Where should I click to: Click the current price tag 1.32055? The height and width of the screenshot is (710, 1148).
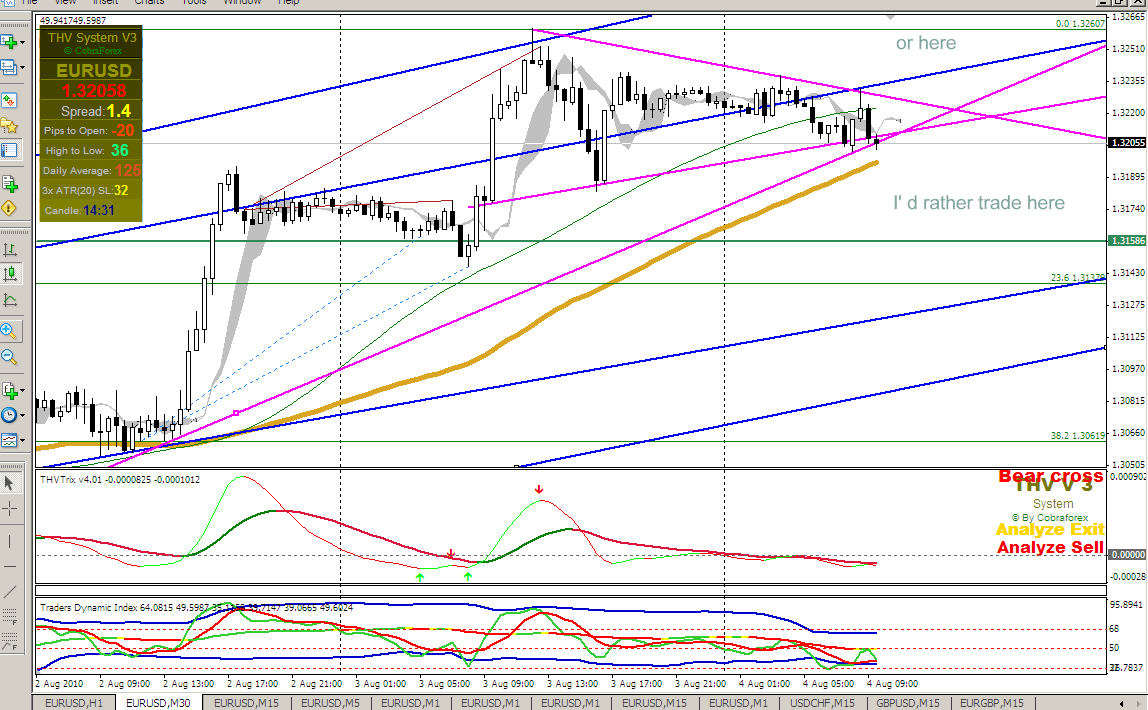tap(1128, 143)
